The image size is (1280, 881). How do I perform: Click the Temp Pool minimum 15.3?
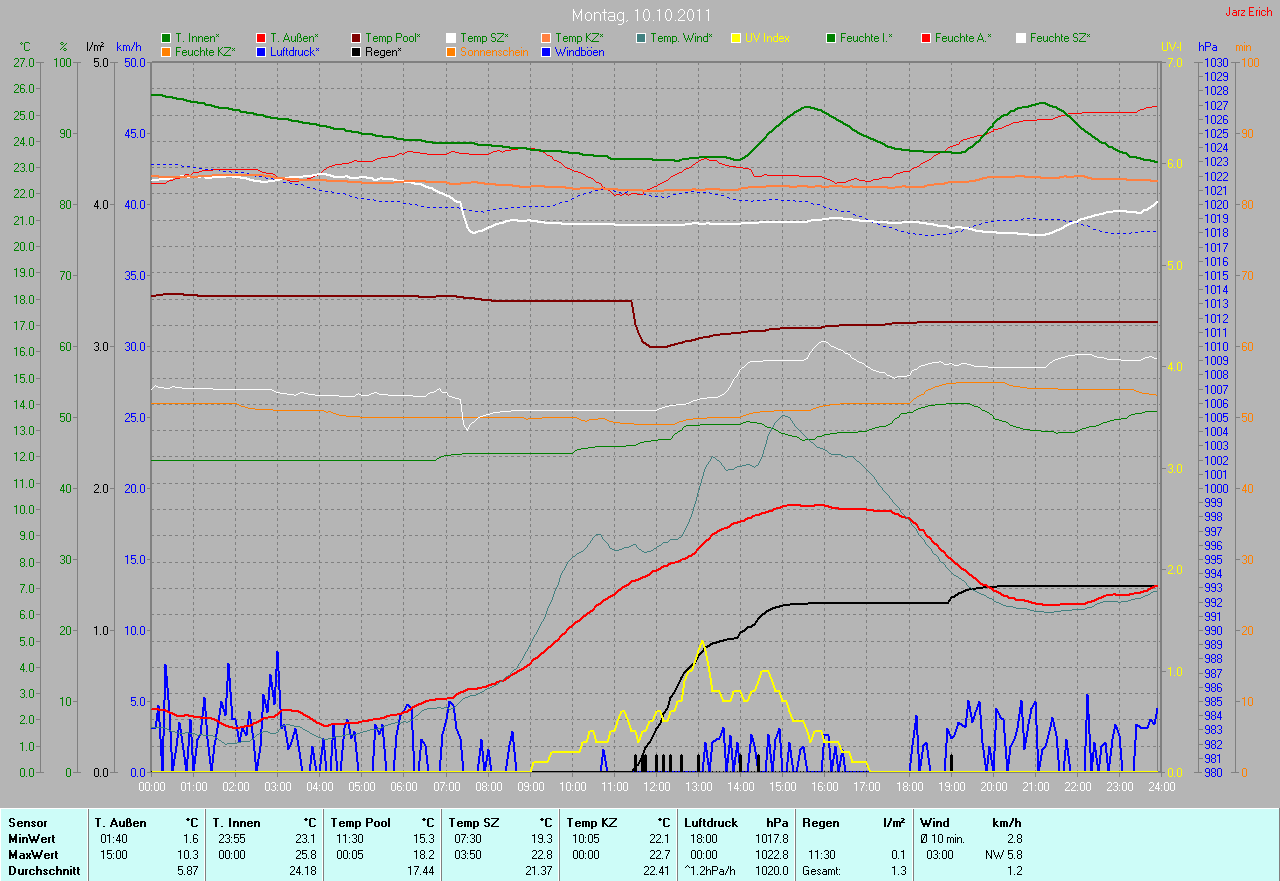coord(422,839)
